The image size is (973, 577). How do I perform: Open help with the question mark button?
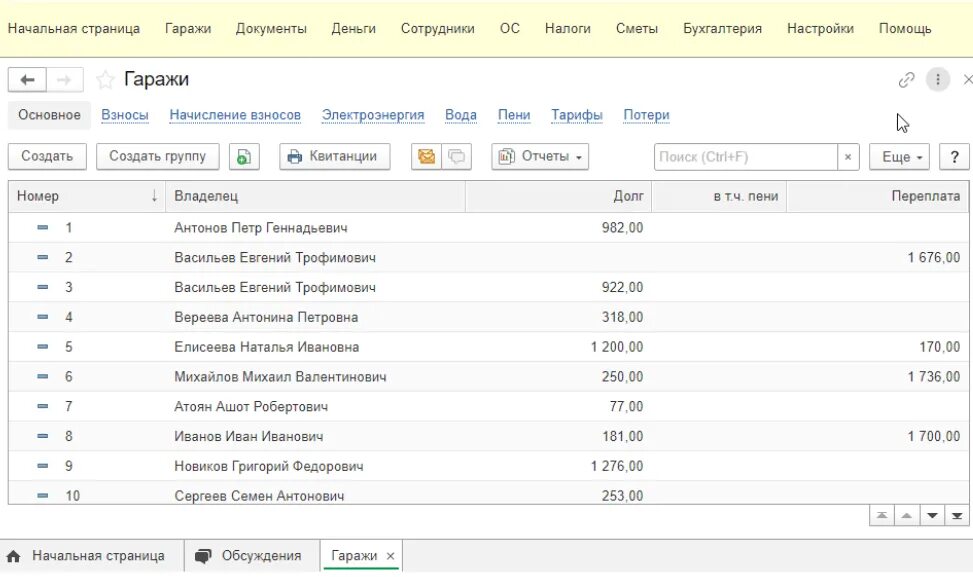[954, 157]
